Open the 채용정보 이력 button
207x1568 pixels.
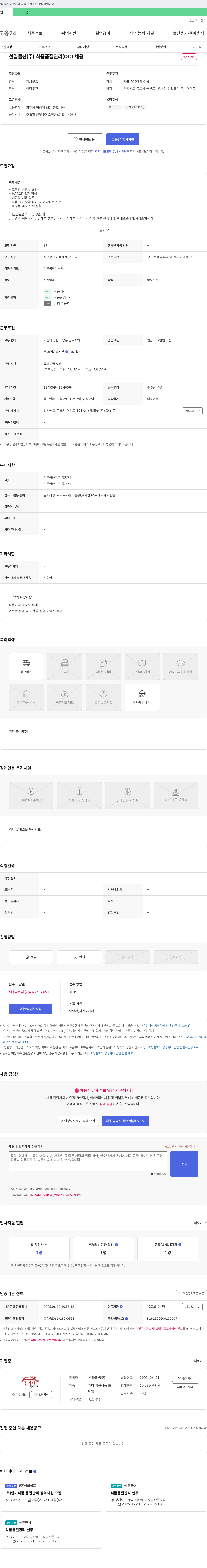(x=185, y=1387)
